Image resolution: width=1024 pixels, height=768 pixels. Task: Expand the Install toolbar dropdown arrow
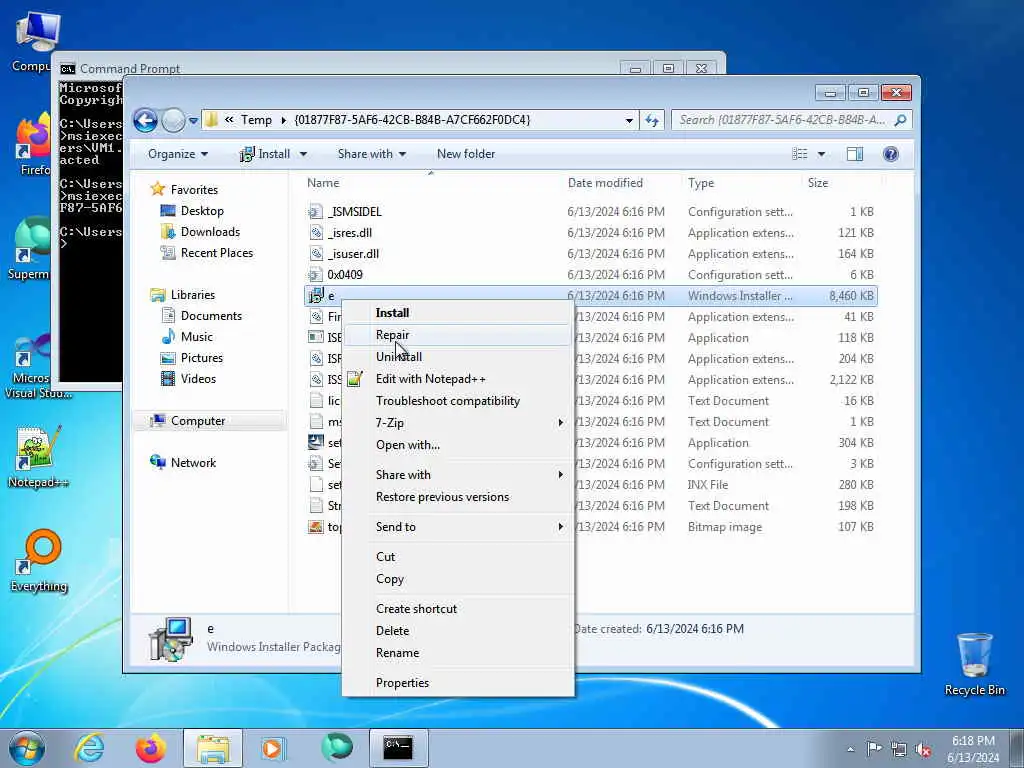pyautogui.click(x=303, y=154)
